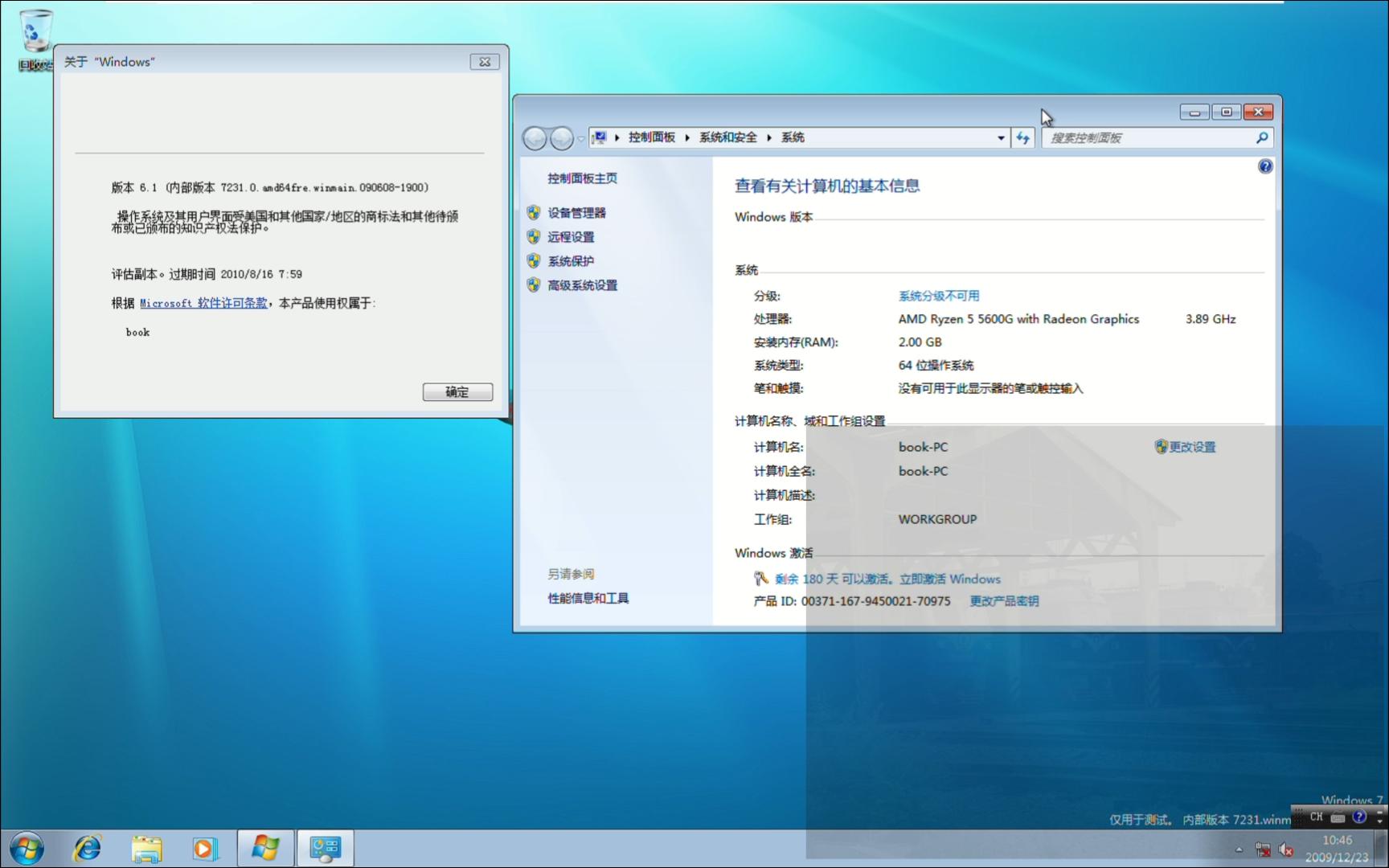This screenshot has width=1389, height=868.
Task: Select 控制面板 in the breadcrumb
Action: pos(652,137)
